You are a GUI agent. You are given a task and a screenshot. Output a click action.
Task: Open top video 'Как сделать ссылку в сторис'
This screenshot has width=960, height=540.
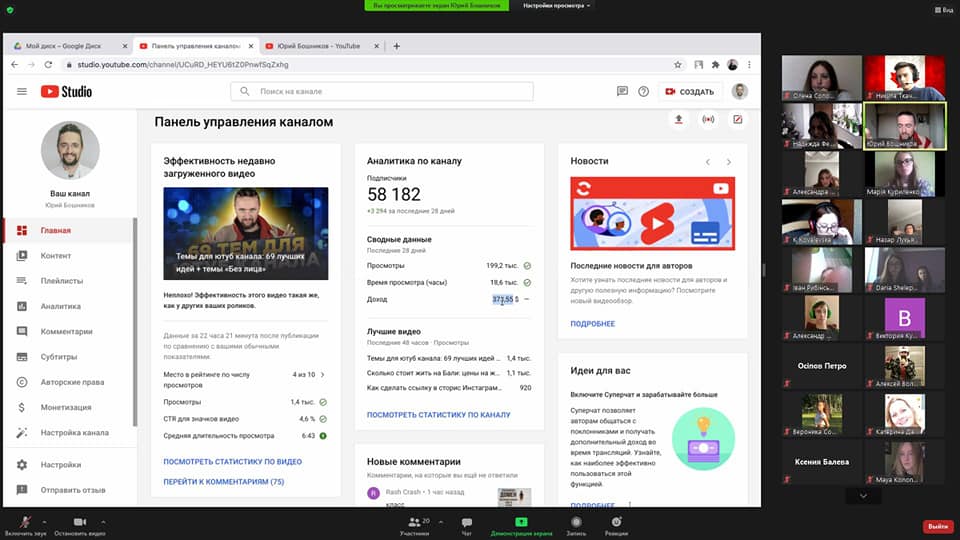coord(434,388)
